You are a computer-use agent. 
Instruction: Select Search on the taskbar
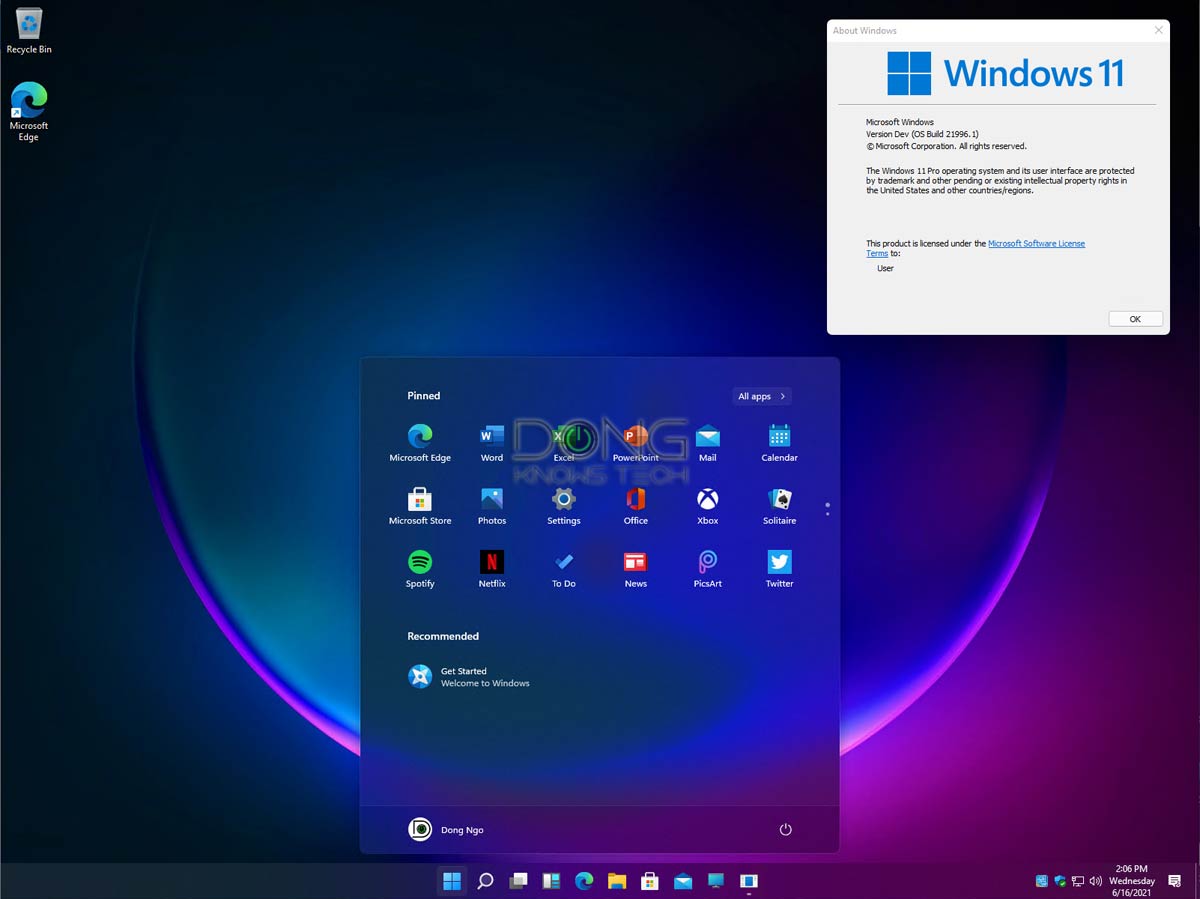click(x=485, y=881)
